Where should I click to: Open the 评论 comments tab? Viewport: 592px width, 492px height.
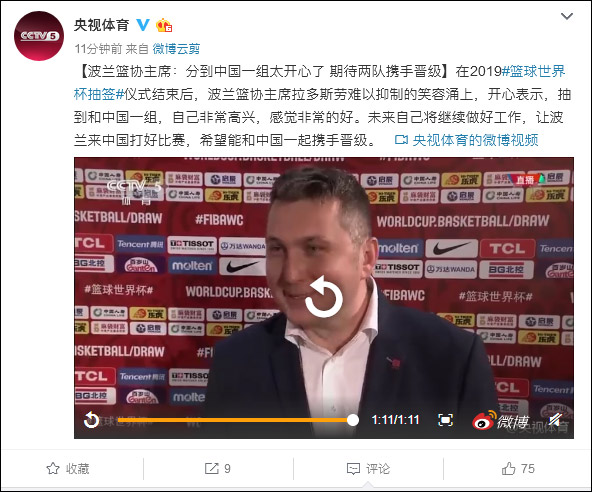[x=368, y=469]
